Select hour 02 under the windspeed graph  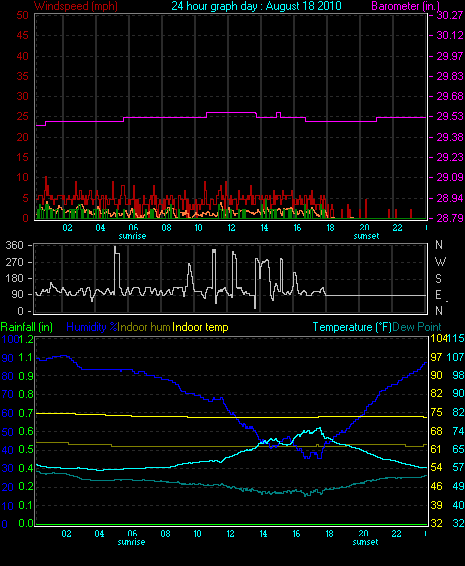pyautogui.click(x=67, y=228)
